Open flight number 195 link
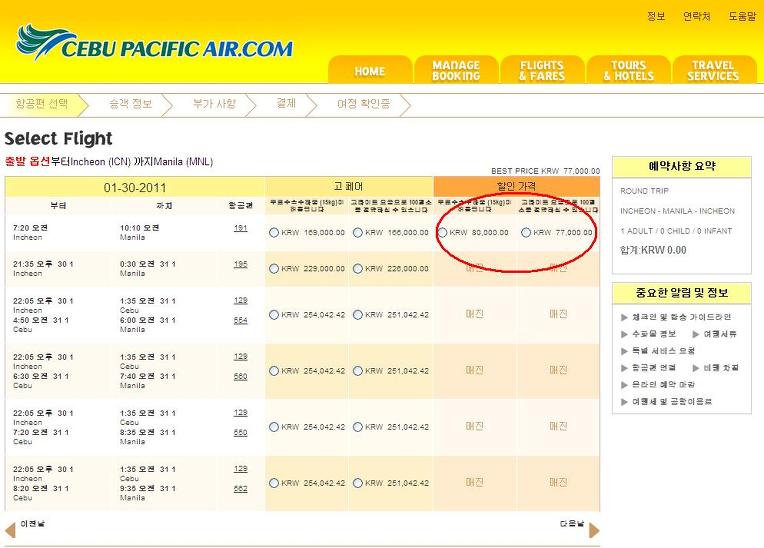Viewport: 764px width, 548px height. tap(241, 265)
